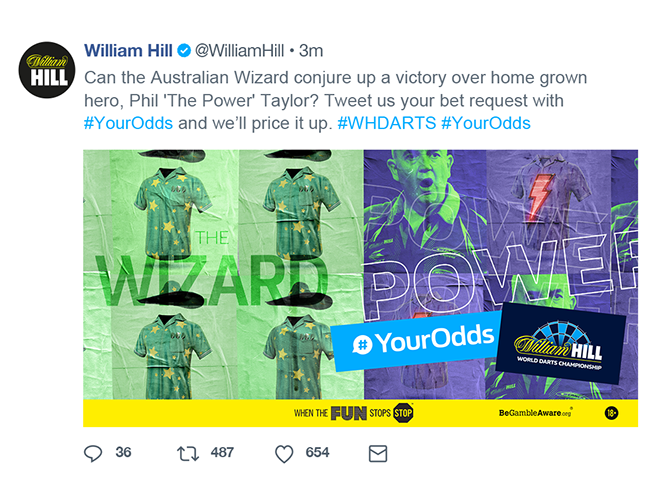Open the William Hill profile avatar
Image resolution: width=669 pixels, height=502 pixels.
[47, 70]
